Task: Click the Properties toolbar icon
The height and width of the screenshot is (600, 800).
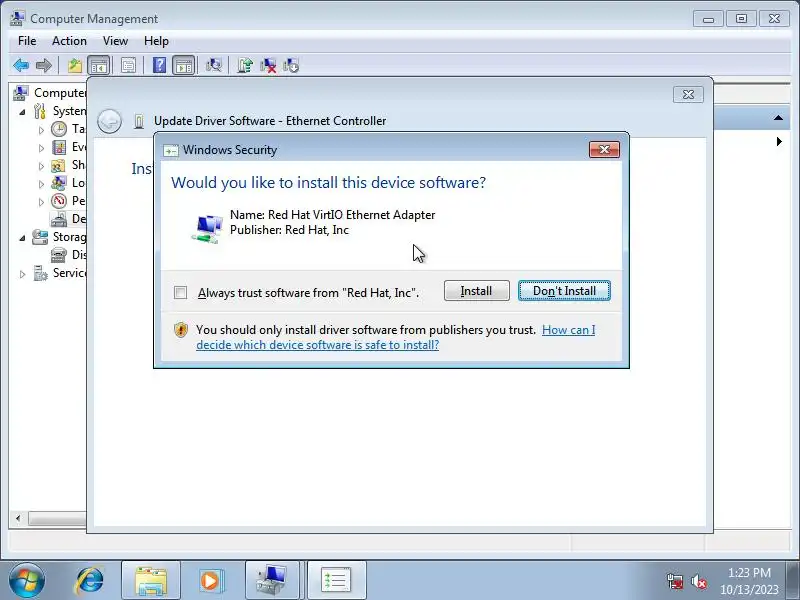Action: pos(129,65)
